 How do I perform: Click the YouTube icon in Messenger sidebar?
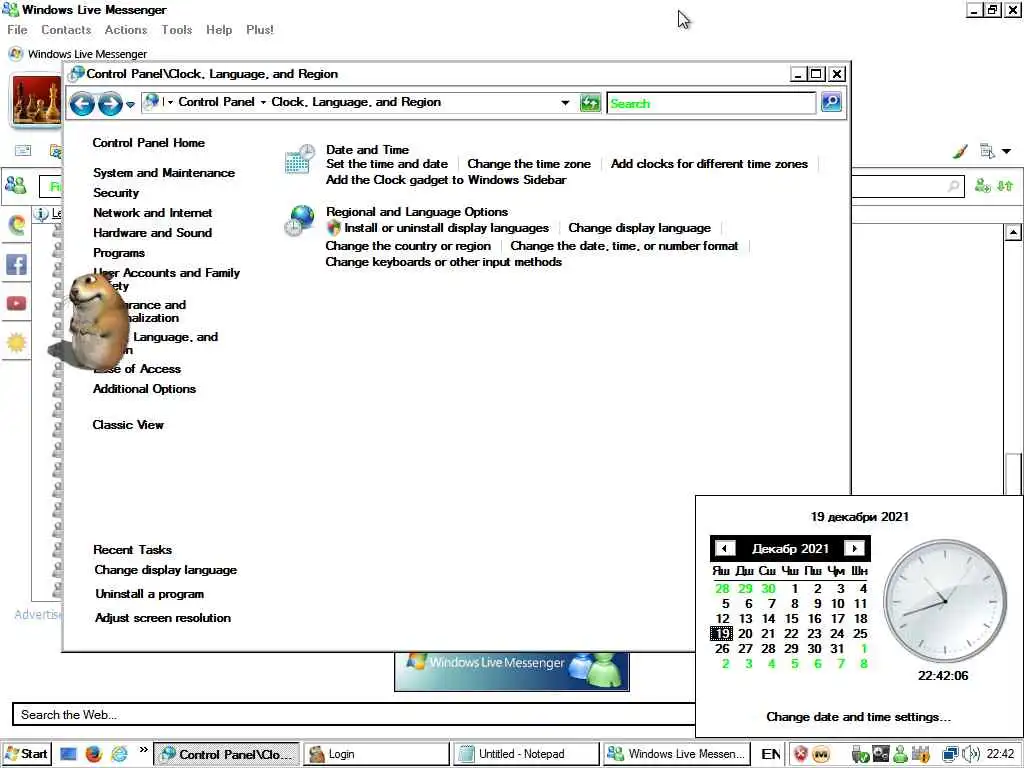16,304
